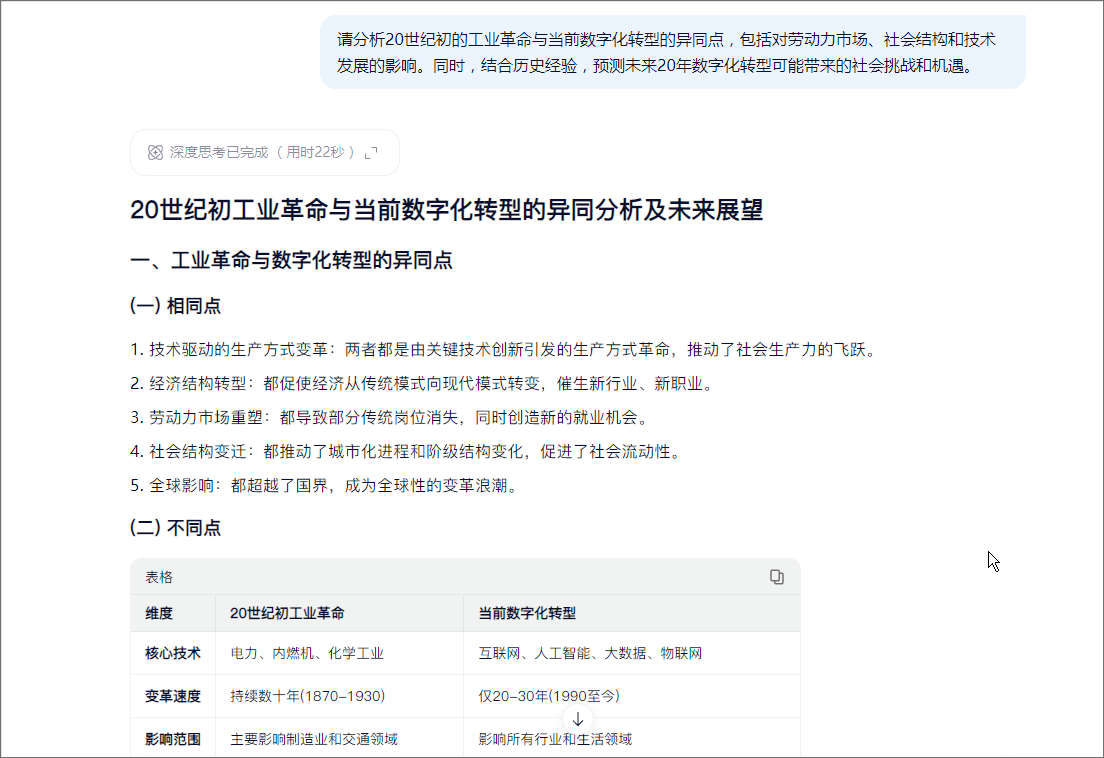Viewport: 1104px width, 758px height.
Task: Click the 影响范围 row label
Action: 173,739
